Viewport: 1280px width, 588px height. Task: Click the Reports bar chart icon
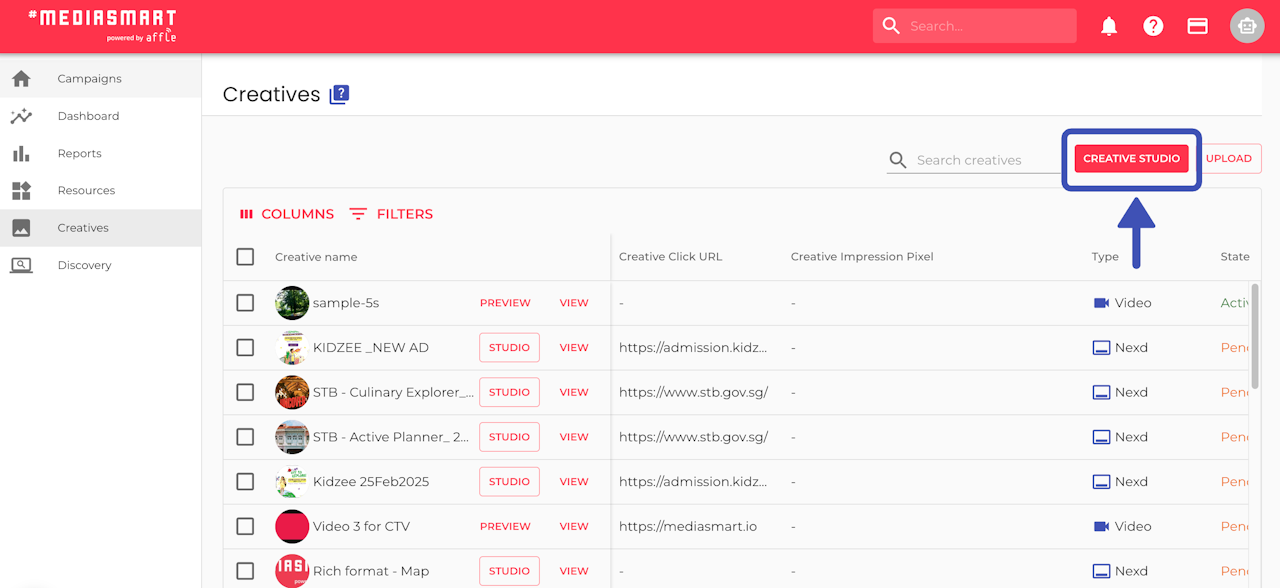pyautogui.click(x=21, y=153)
